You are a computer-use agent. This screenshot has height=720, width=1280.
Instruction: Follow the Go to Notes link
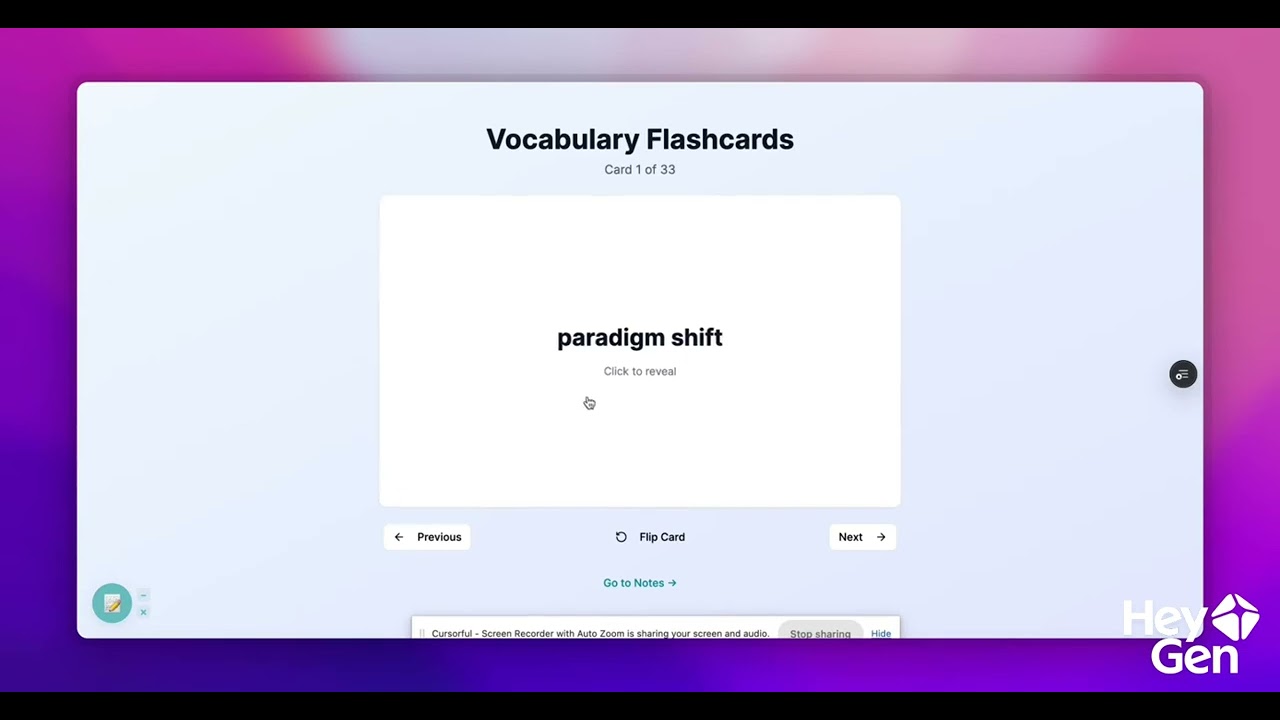(x=640, y=583)
